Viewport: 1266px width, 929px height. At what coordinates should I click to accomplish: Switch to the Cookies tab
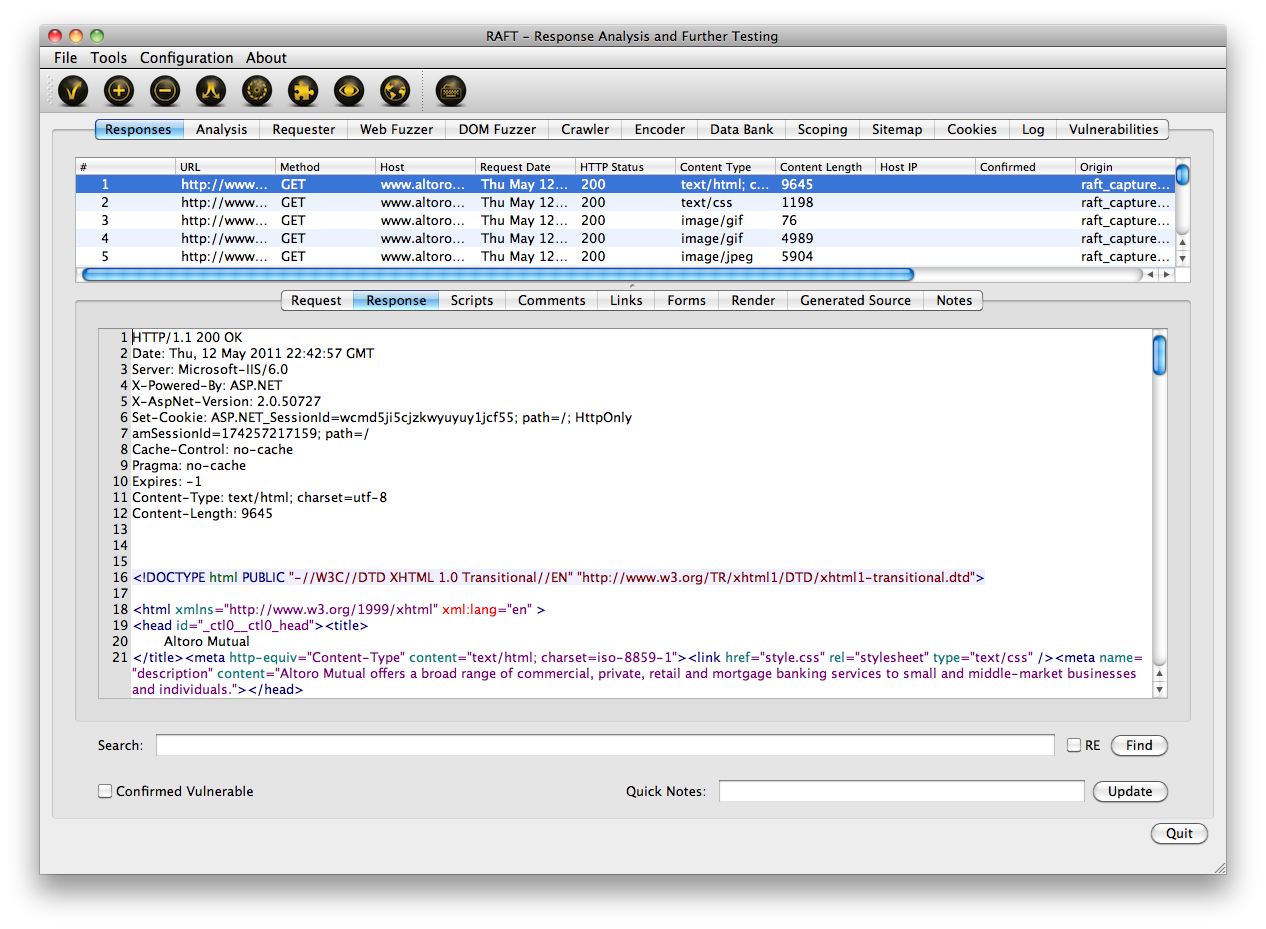pos(972,129)
